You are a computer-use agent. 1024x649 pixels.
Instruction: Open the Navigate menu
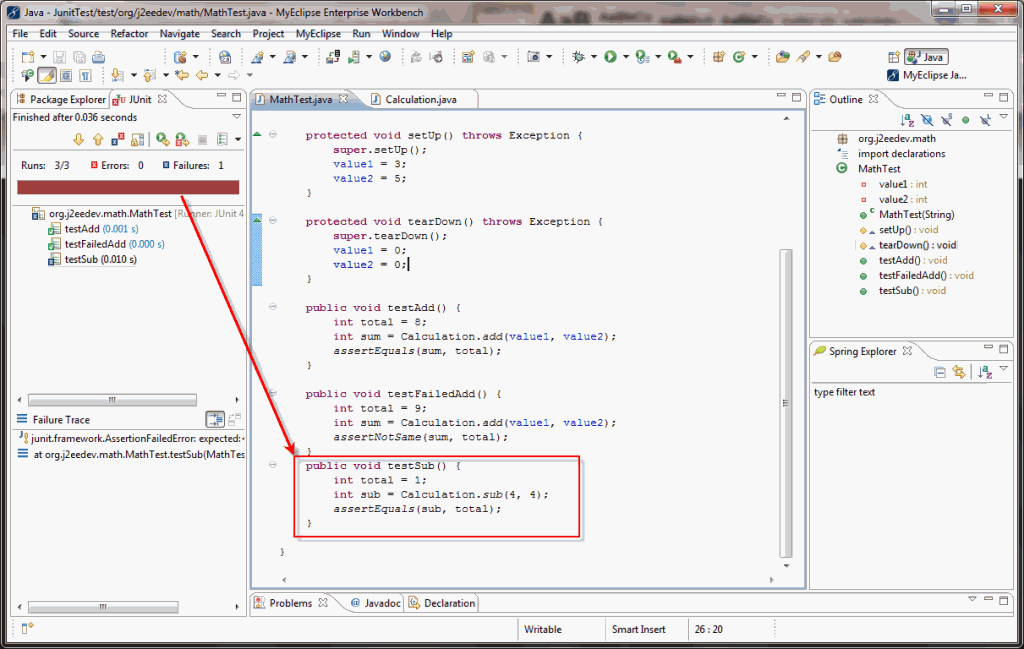[180, 33]
